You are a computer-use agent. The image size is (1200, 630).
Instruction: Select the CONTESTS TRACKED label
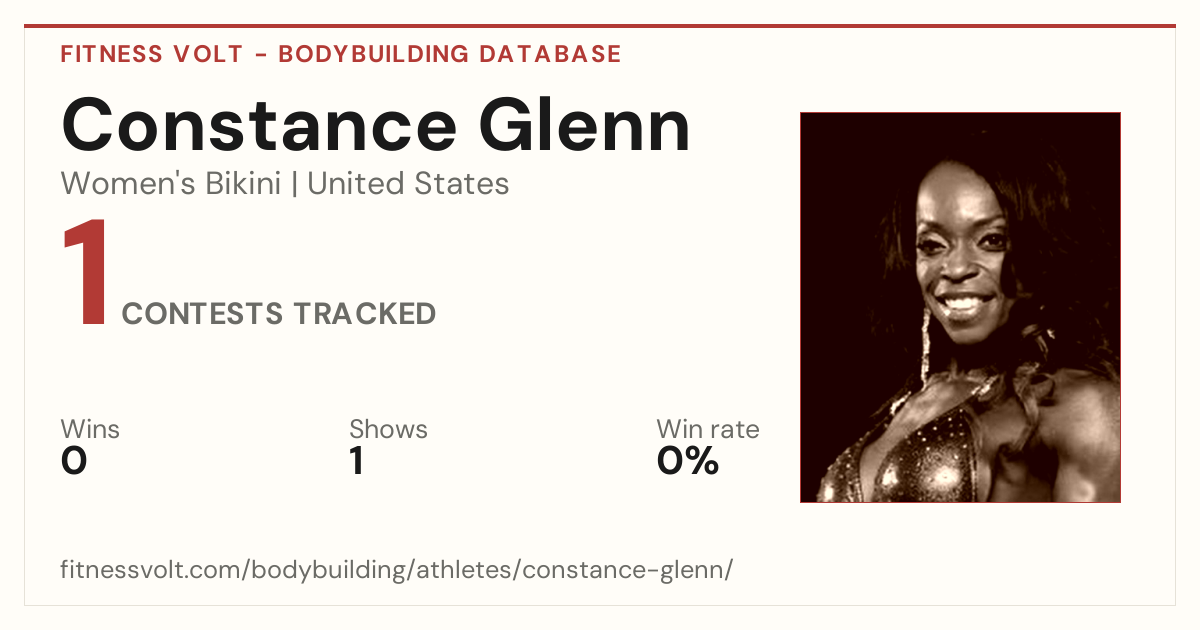point(279,314)
